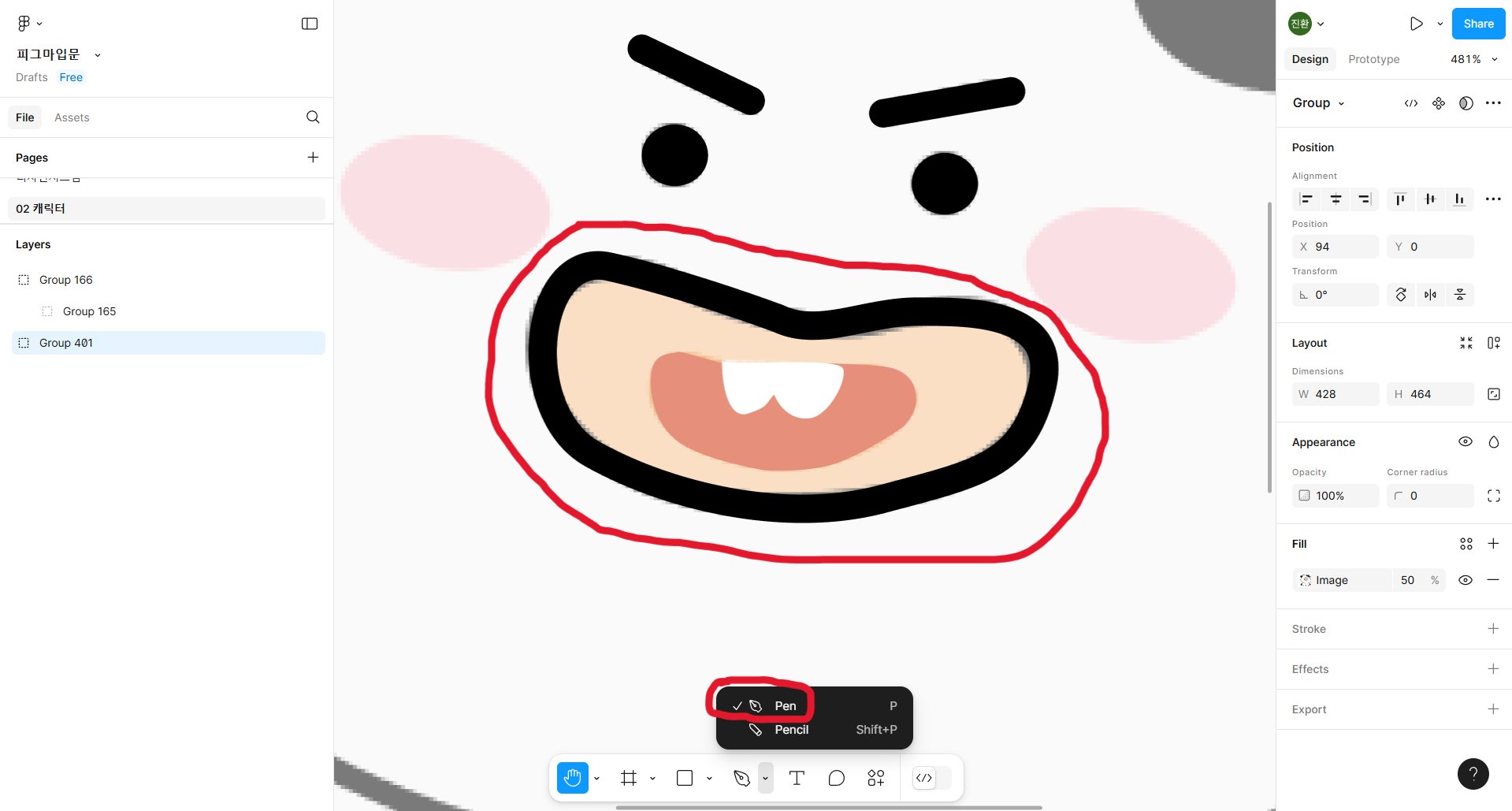Select the Hand tool in toolbar

(x=572, y=778)
